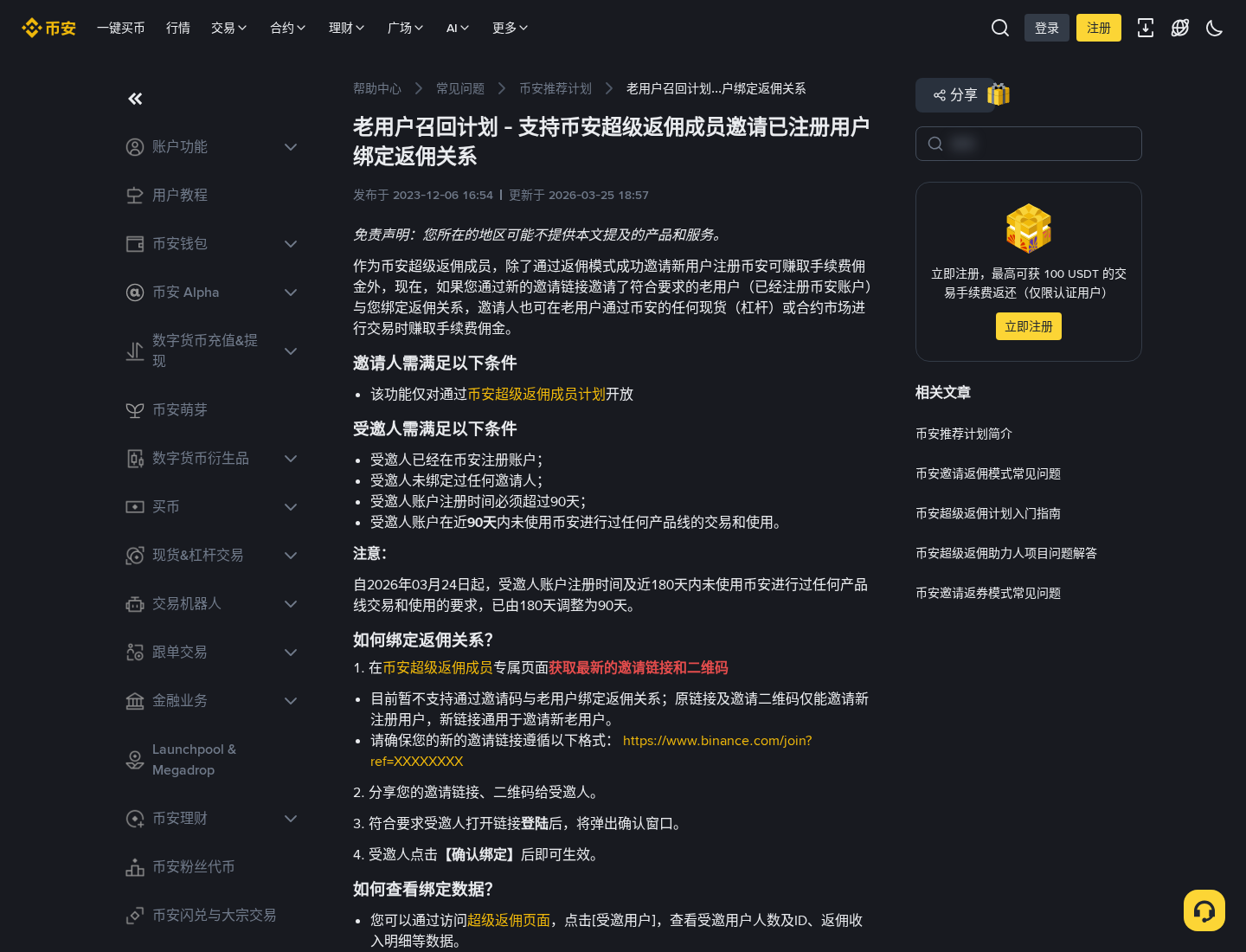The image size is (1246, 952).
Task: Click the Launchpool & Megadrop icon
Action: click(135, 760)
